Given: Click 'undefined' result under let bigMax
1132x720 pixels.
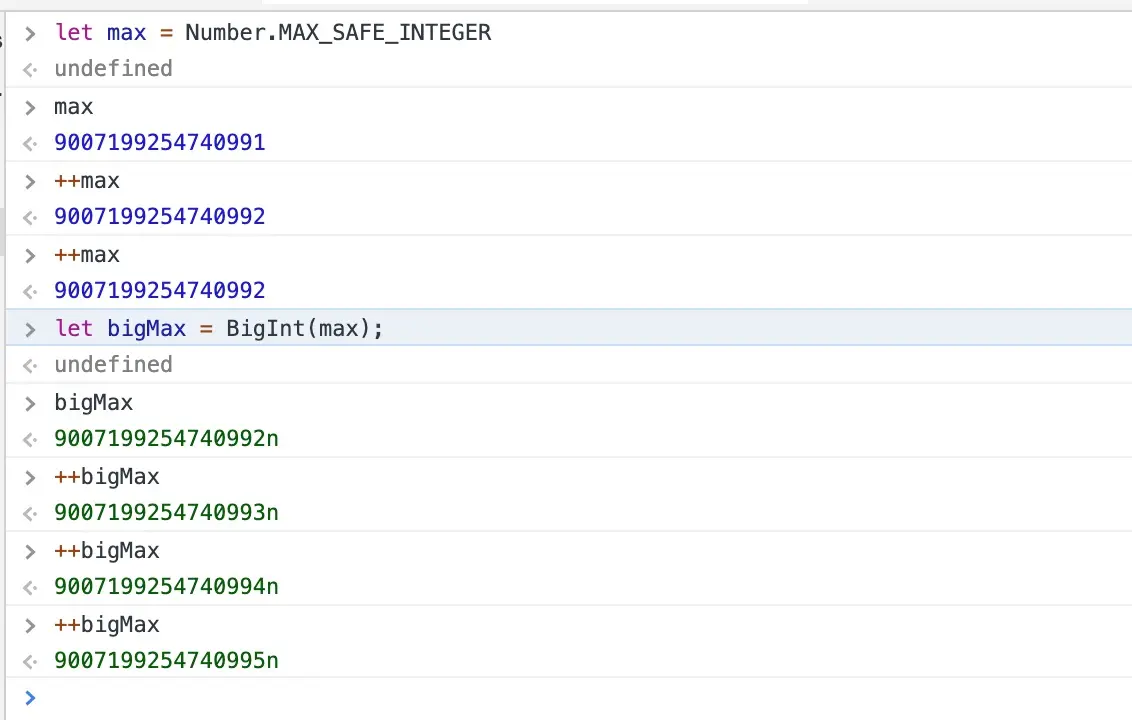Looking at the screenshot, I should point(113,365).
